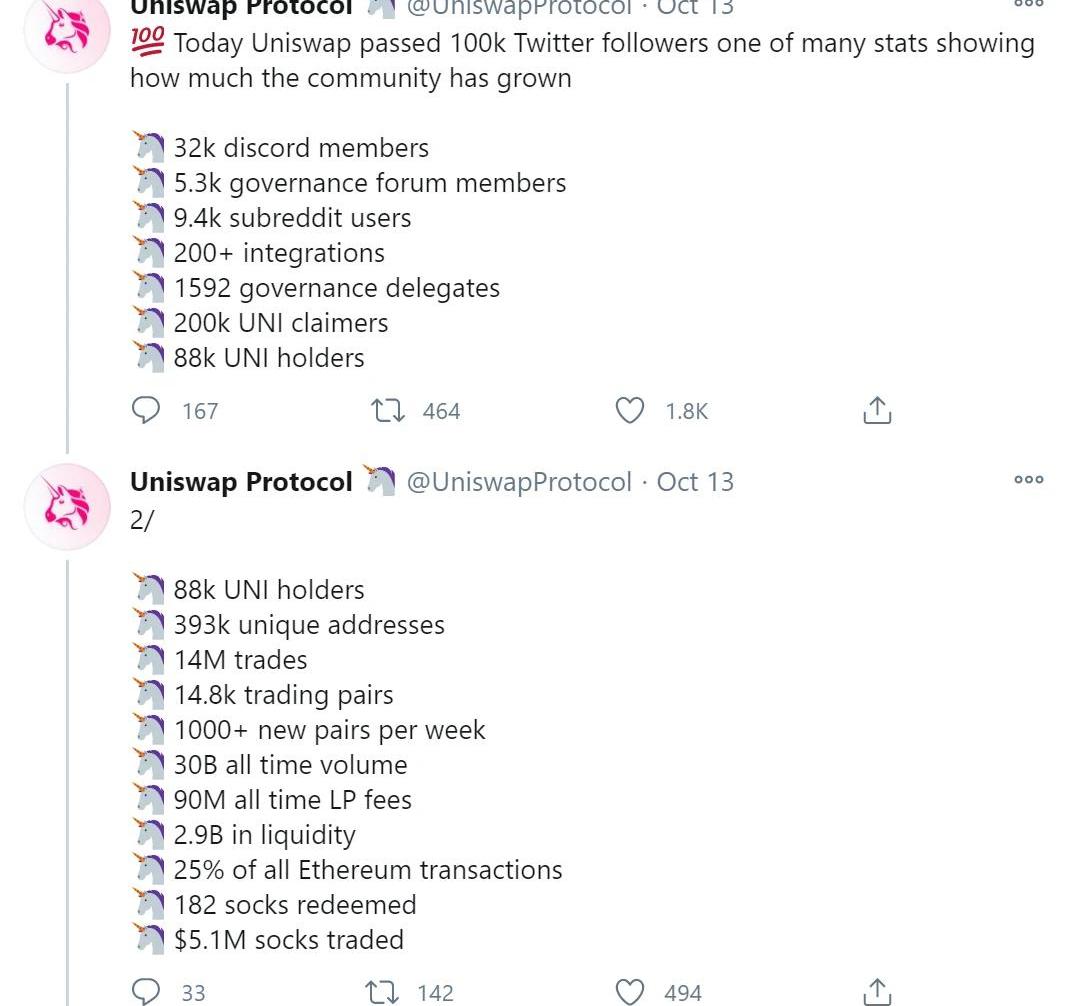This screenshot has width=1071, height=1006.
Task: Click the first tweet text about 100k followers
Action: [x=582, y=60]
